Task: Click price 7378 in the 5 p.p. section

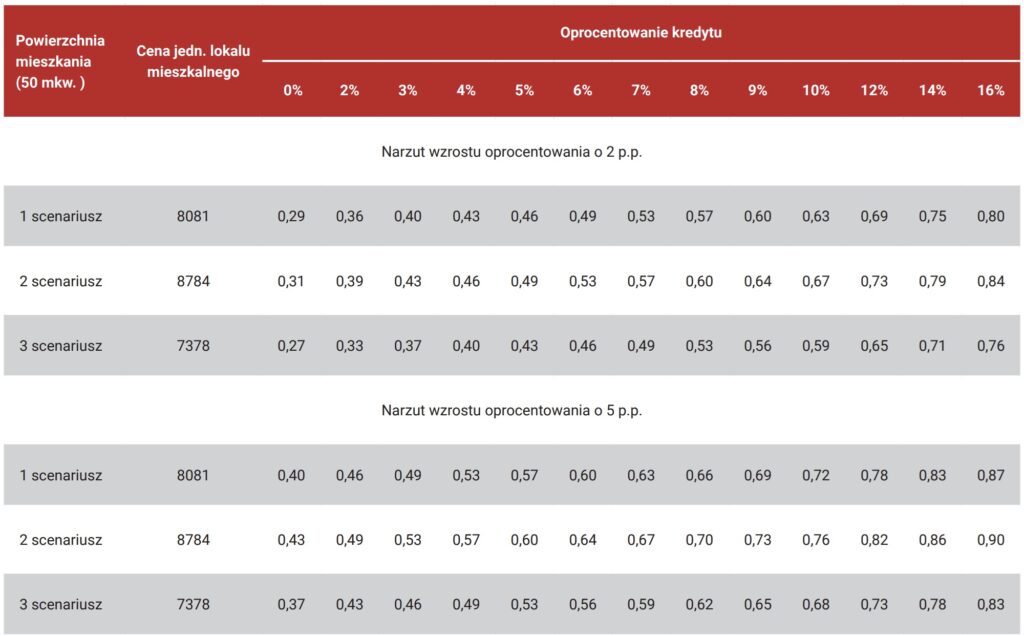Action: 193,604
